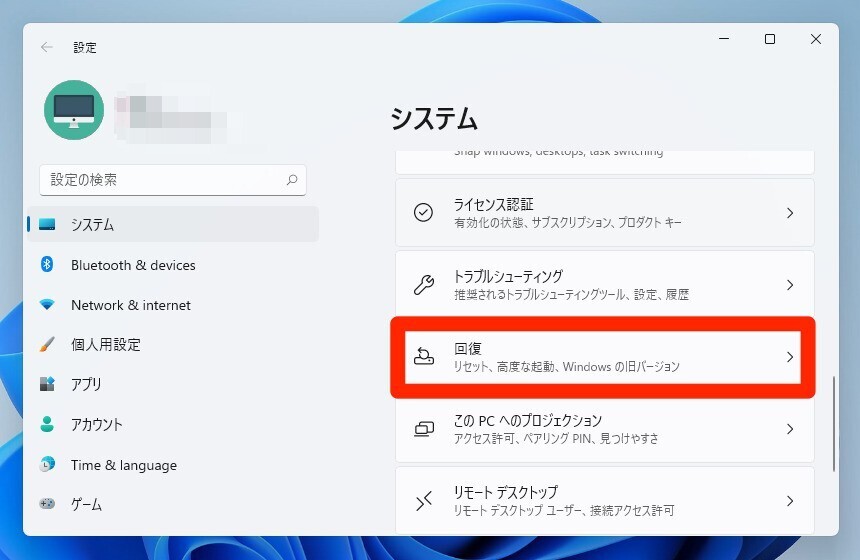
Task: Click the Network Wi-Fi icon in sidebar
Action: tap(47, 304)
